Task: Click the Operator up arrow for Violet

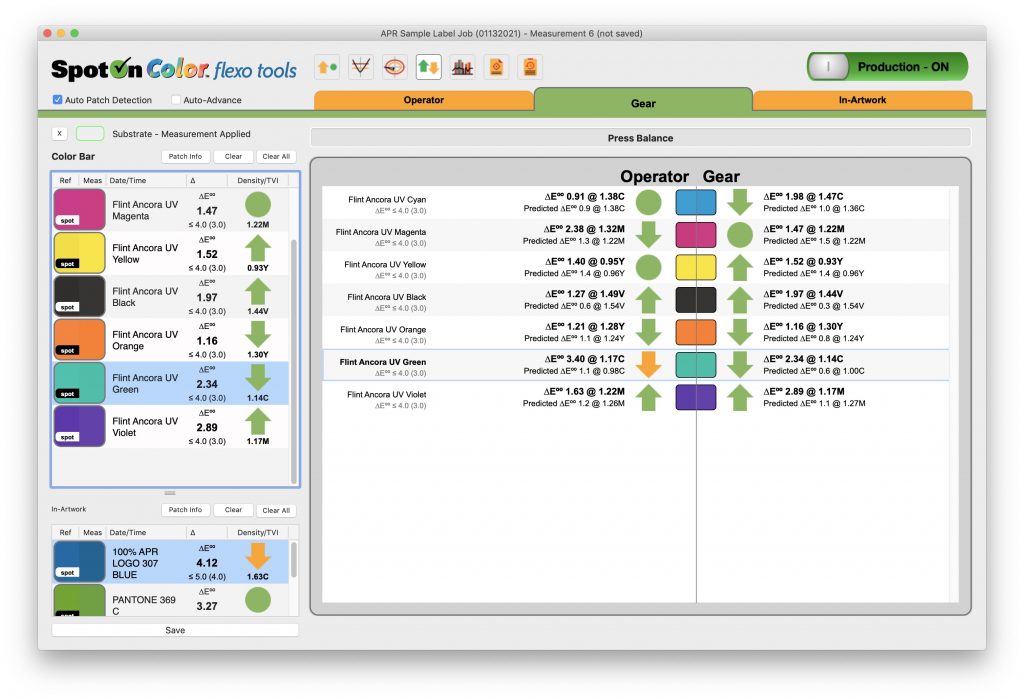Action: click(x=648, y=398)
